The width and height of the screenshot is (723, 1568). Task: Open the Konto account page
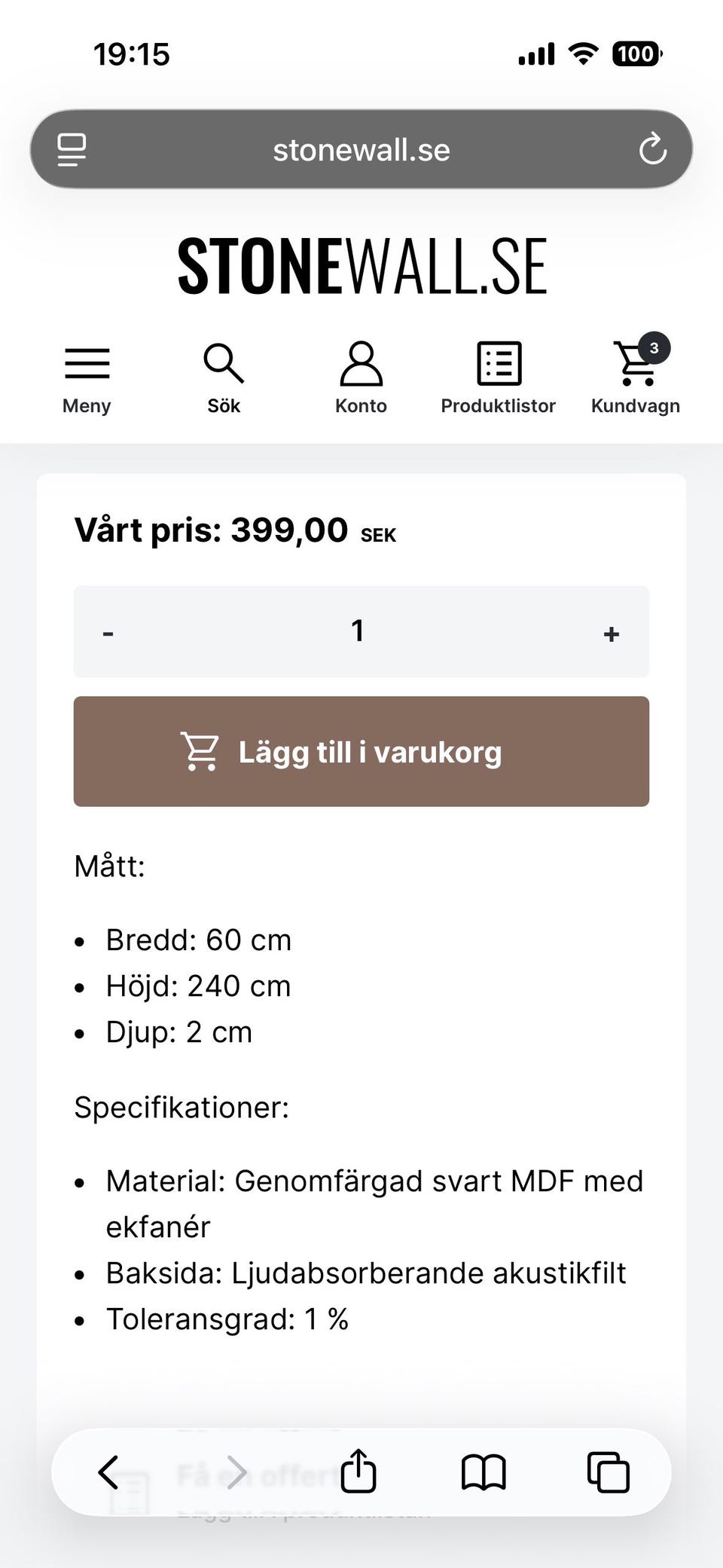(361, 378)
